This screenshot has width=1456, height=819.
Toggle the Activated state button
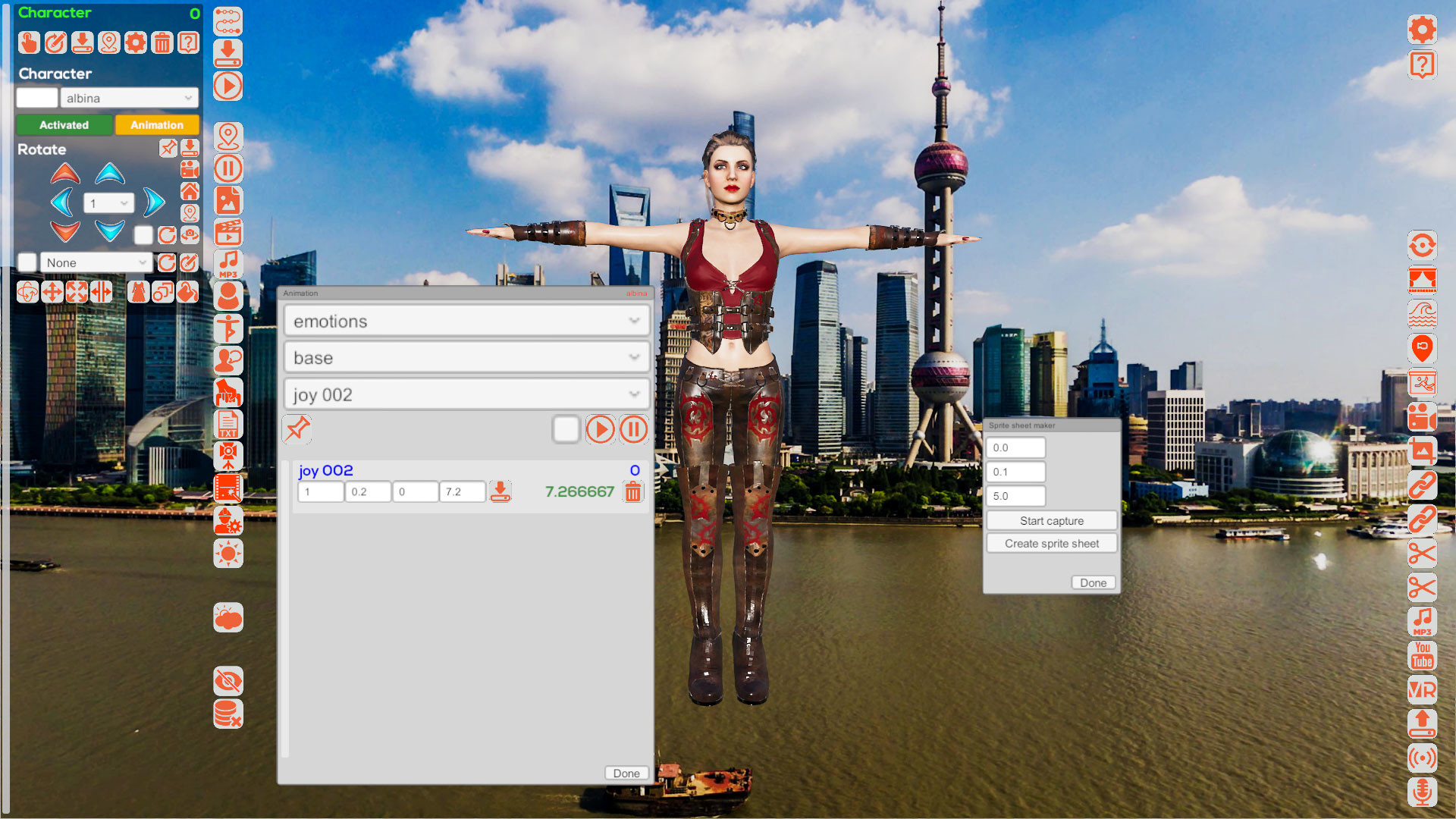tap(63, 125)
